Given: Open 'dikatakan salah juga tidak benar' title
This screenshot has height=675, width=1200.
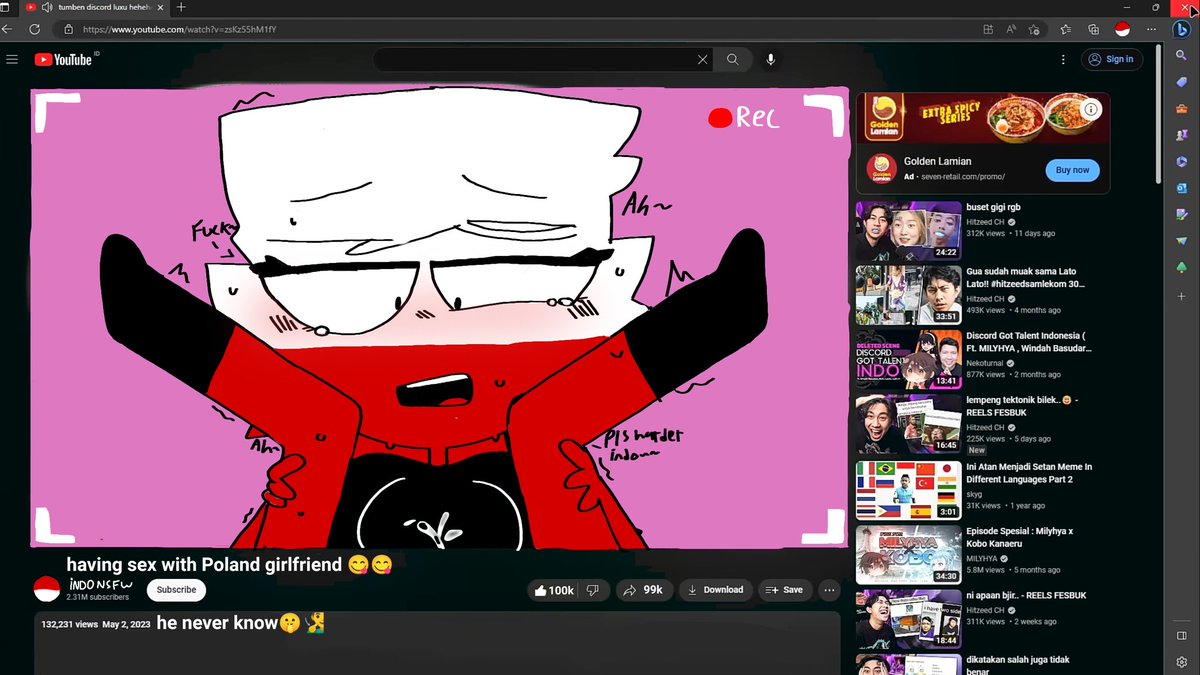Looking at the screenshot, I should 1018,665.
